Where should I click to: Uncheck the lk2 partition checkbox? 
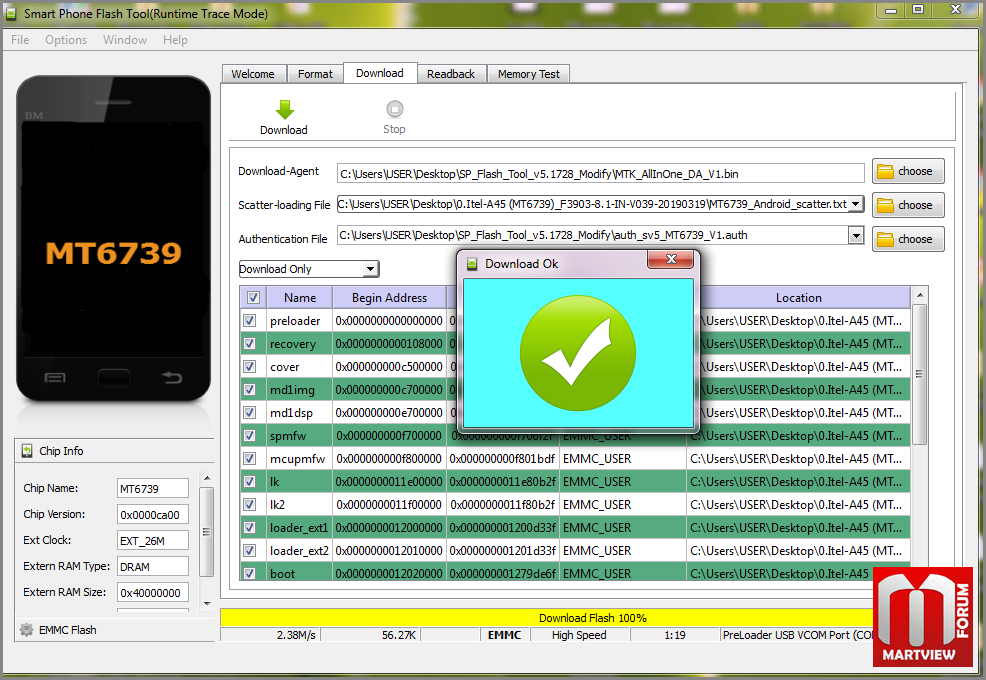(250, 504)
